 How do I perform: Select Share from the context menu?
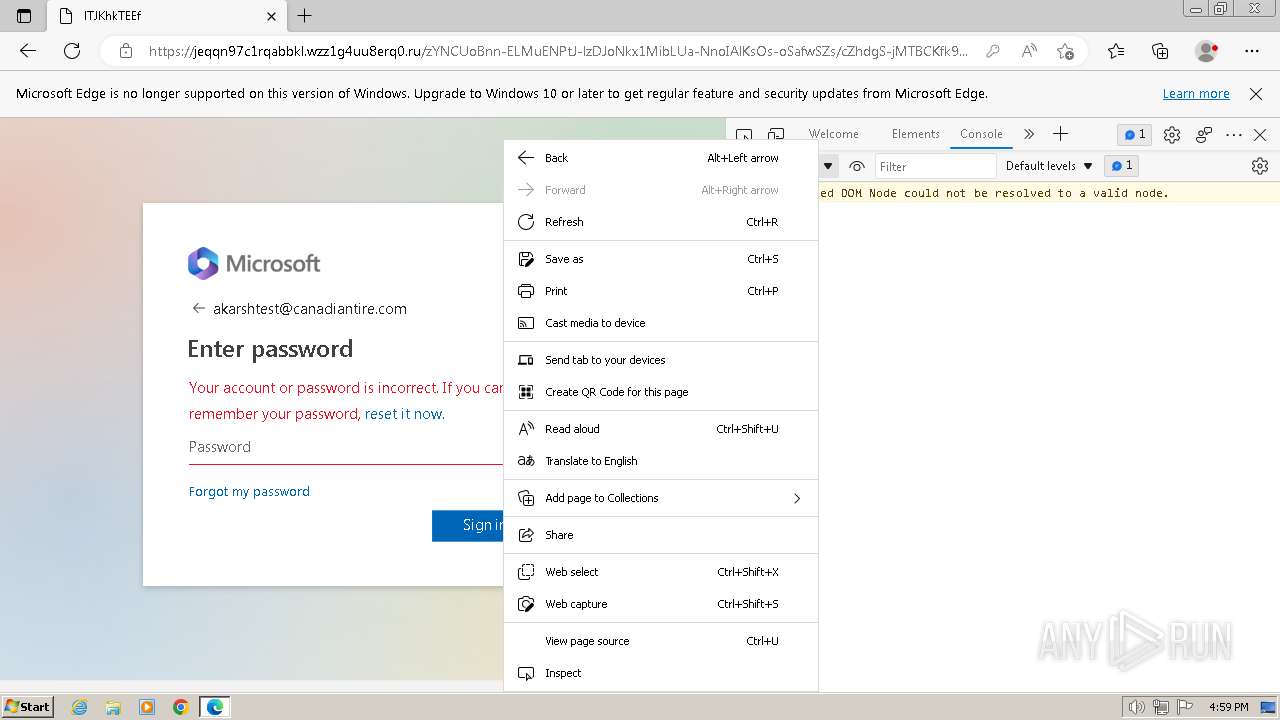point(661,535)
